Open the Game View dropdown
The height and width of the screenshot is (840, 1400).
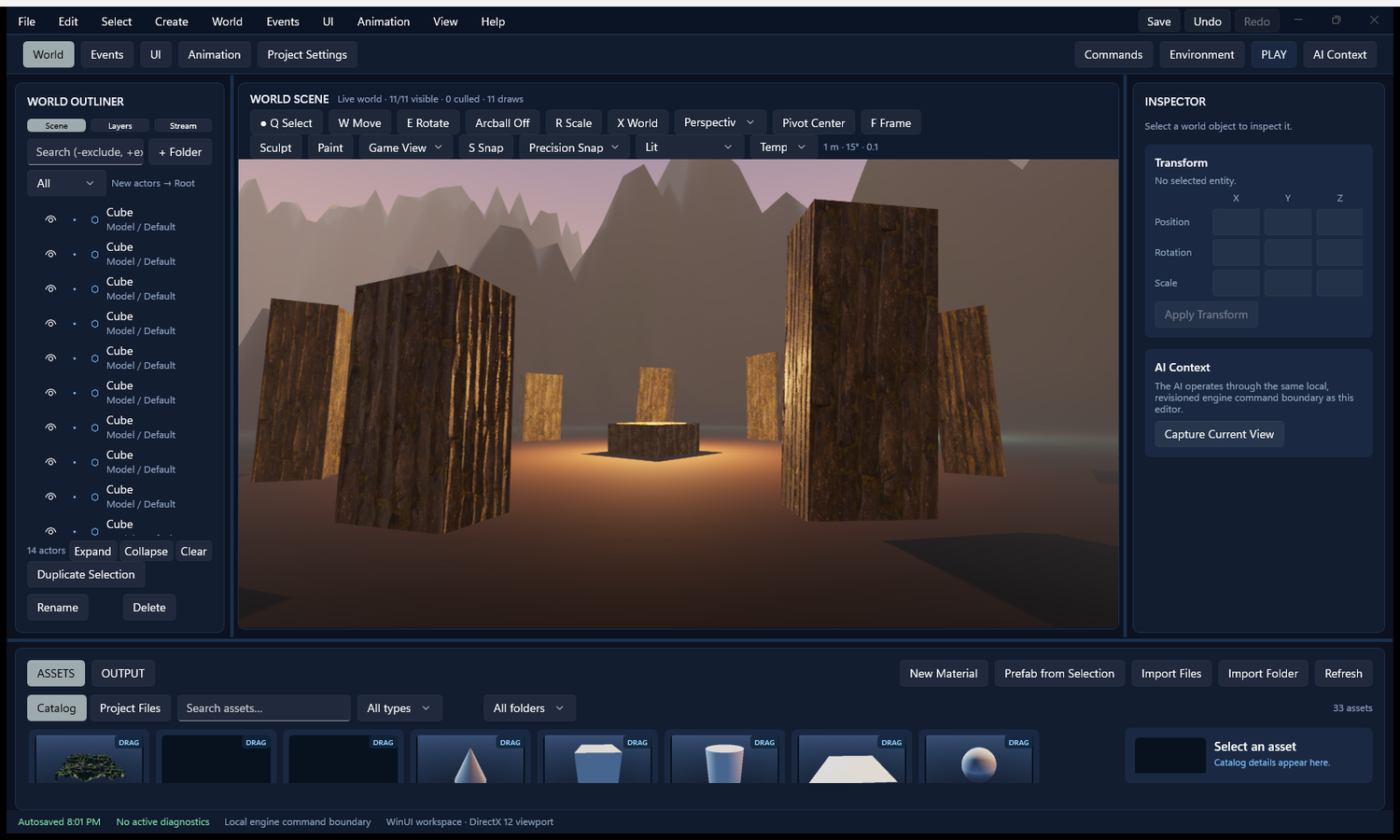406,147
